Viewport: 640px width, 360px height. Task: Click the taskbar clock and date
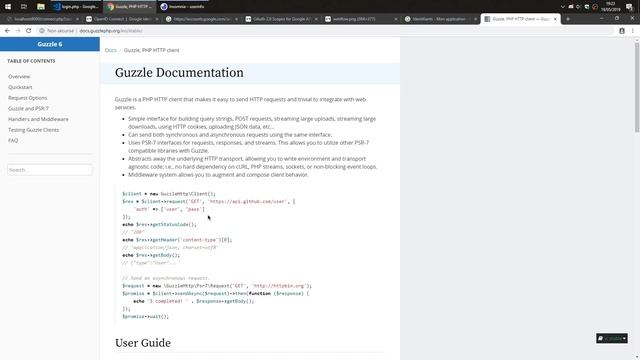[x=611, y=7]
